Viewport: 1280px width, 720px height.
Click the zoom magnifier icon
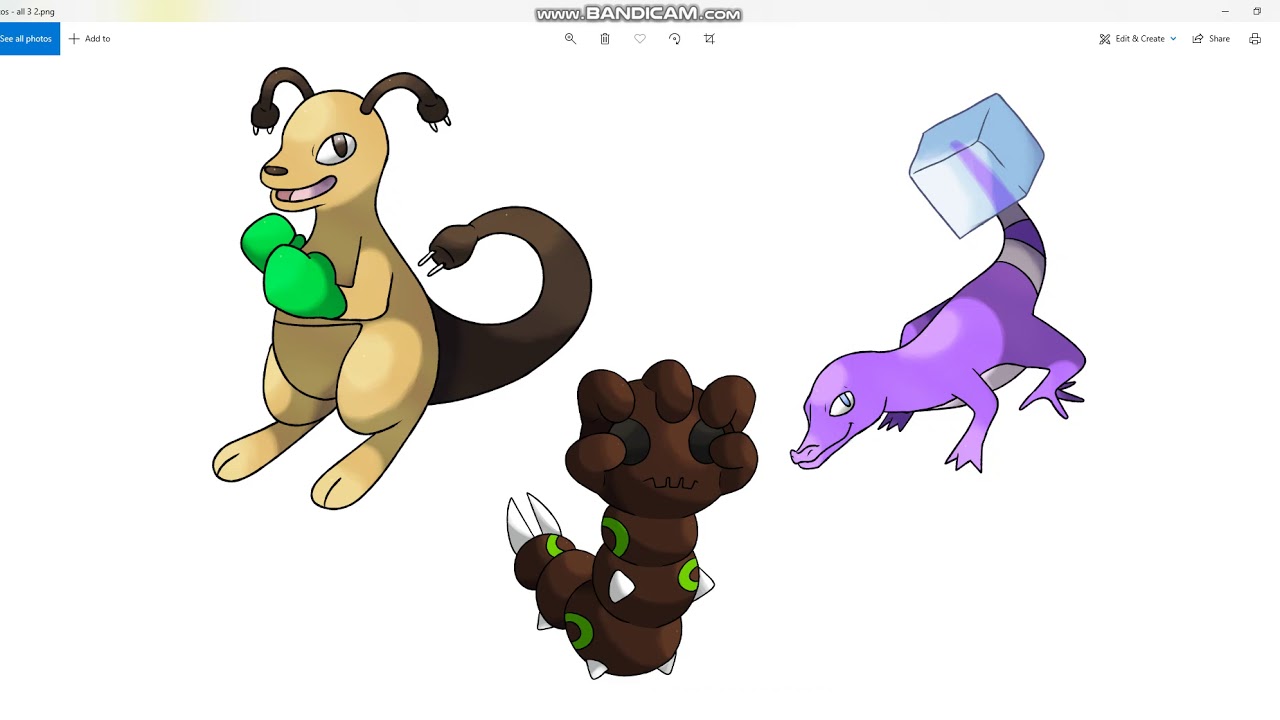pyautogui.click(x=570, y=39)
